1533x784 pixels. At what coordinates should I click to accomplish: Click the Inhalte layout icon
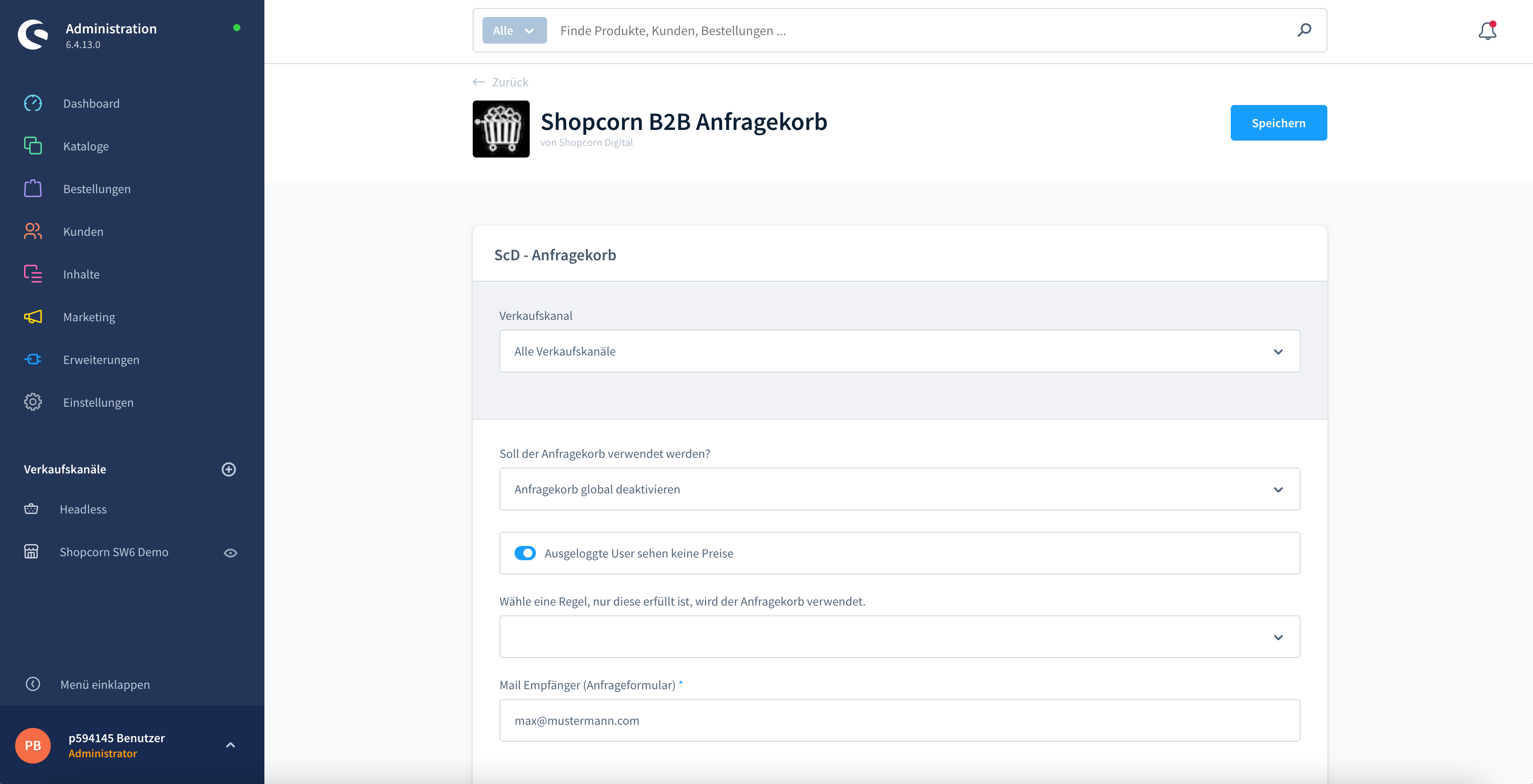tap(33, 274)
